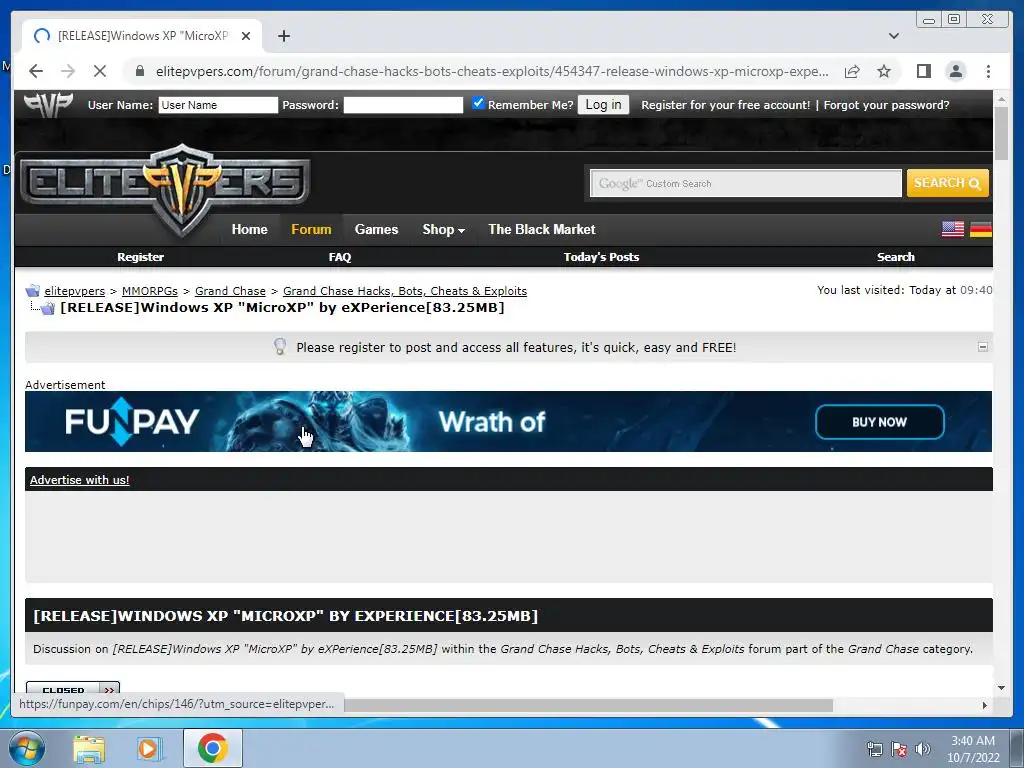
Task: Open Windows Explorer from taskbar
Action: click(x=89, y=748)
